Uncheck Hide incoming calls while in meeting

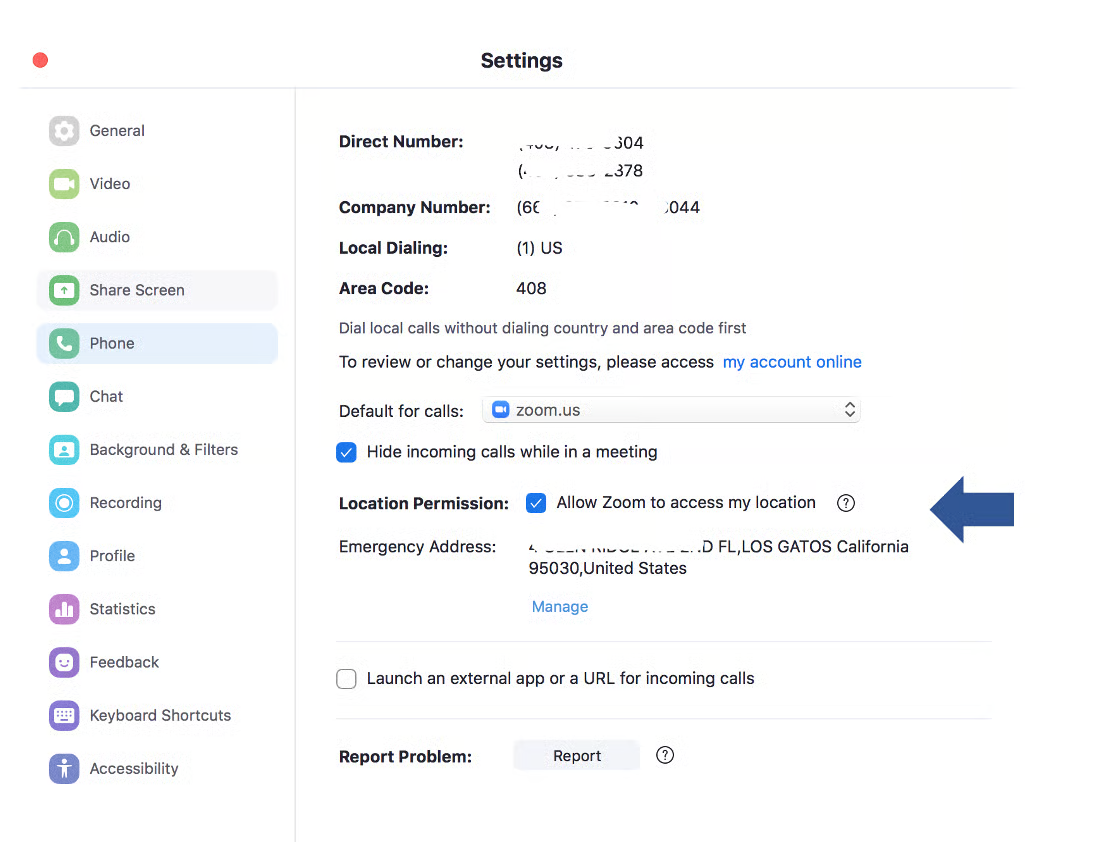346,453
